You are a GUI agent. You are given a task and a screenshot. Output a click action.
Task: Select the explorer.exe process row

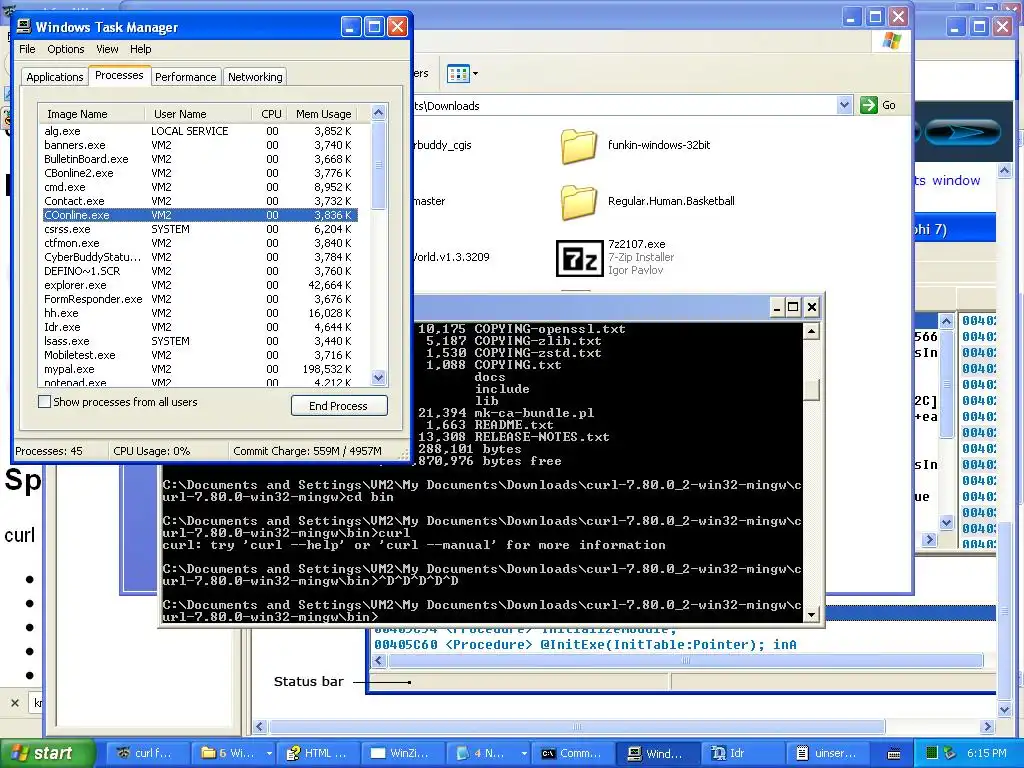(200, 285)
